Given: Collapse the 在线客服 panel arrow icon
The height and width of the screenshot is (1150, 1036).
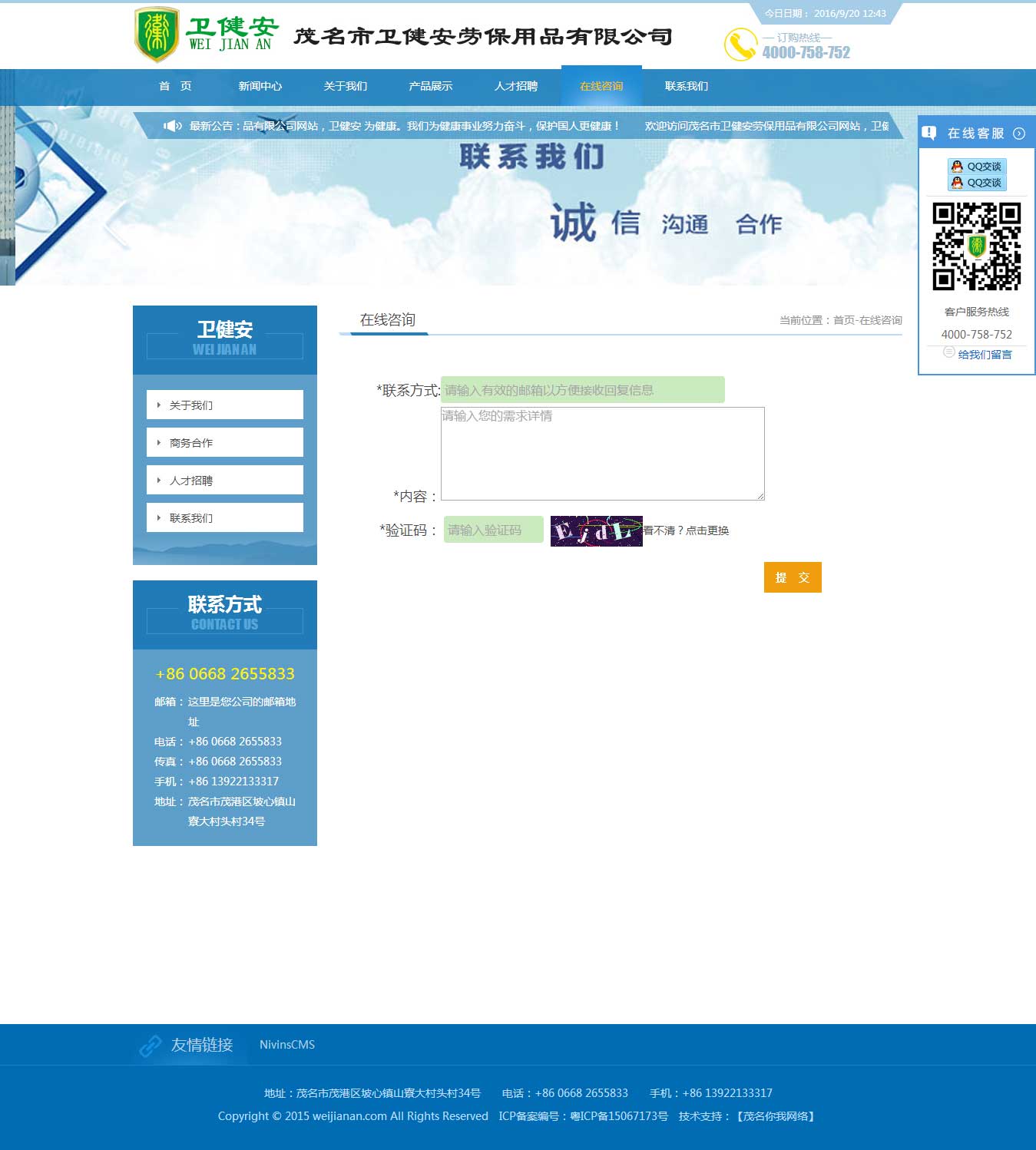Looking at the screenshot, I should click(1019, 134).
